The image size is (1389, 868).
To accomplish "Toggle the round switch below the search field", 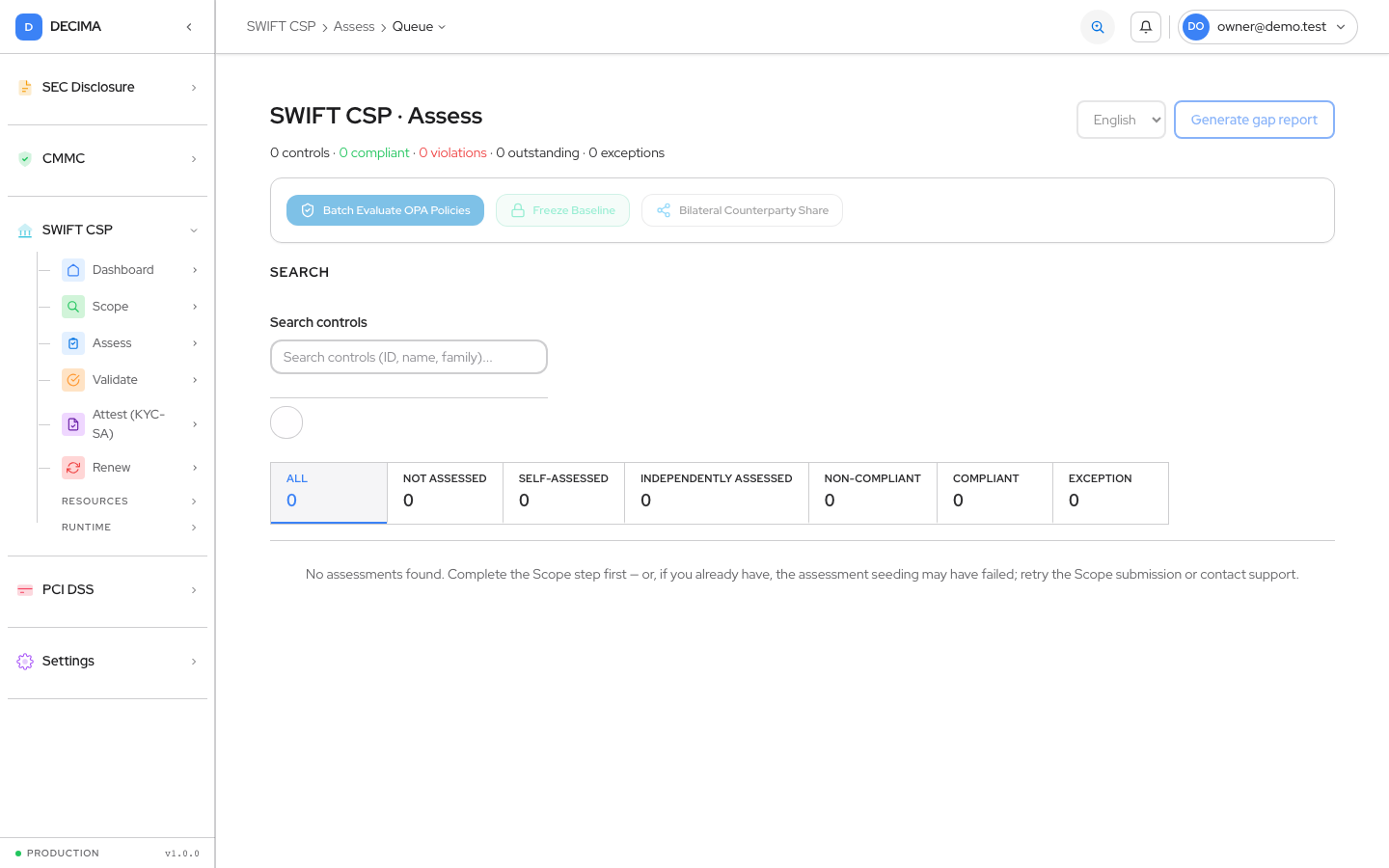I will click(286, 422).
